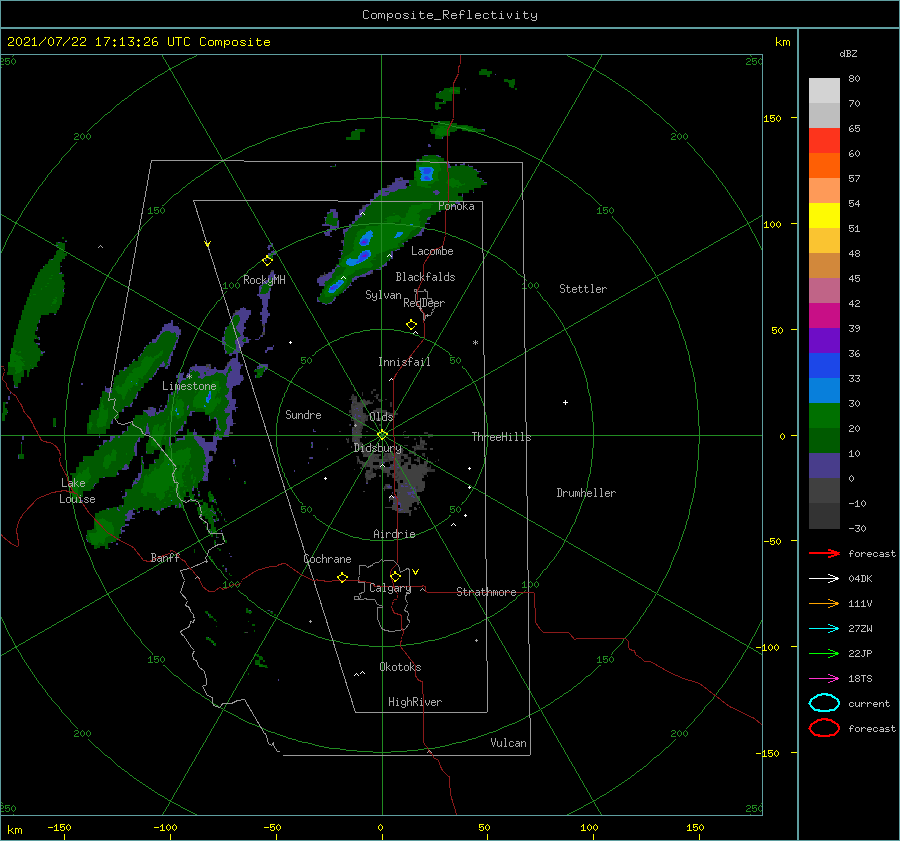Select the yellow 51-54 dBZ color swatch
This screenshot has height=841, width=900.
(824, 216)
